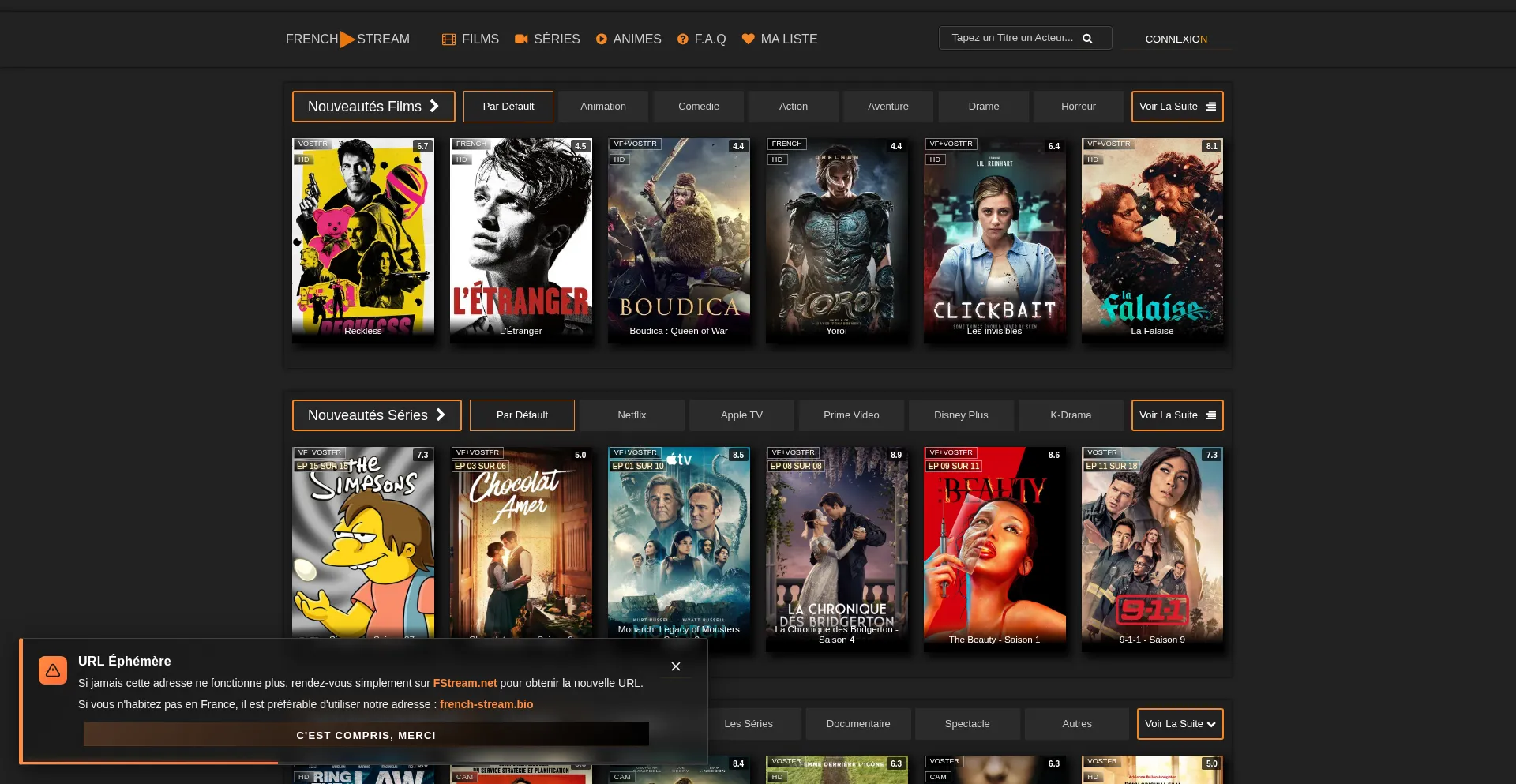Image resolution: width=1516 pixels, height=784 pixels.
Task: Click the Nouveautés Films heading button
Action: 373,107
